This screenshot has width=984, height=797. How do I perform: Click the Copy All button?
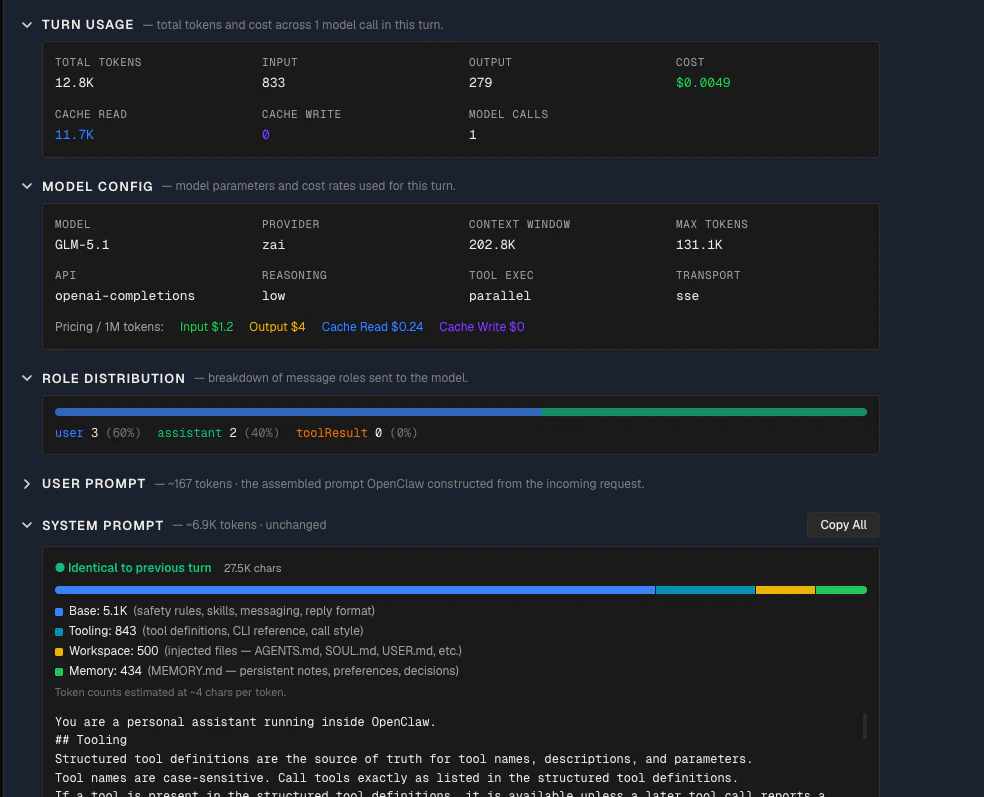pyautogui.click(x=843, y=525)
